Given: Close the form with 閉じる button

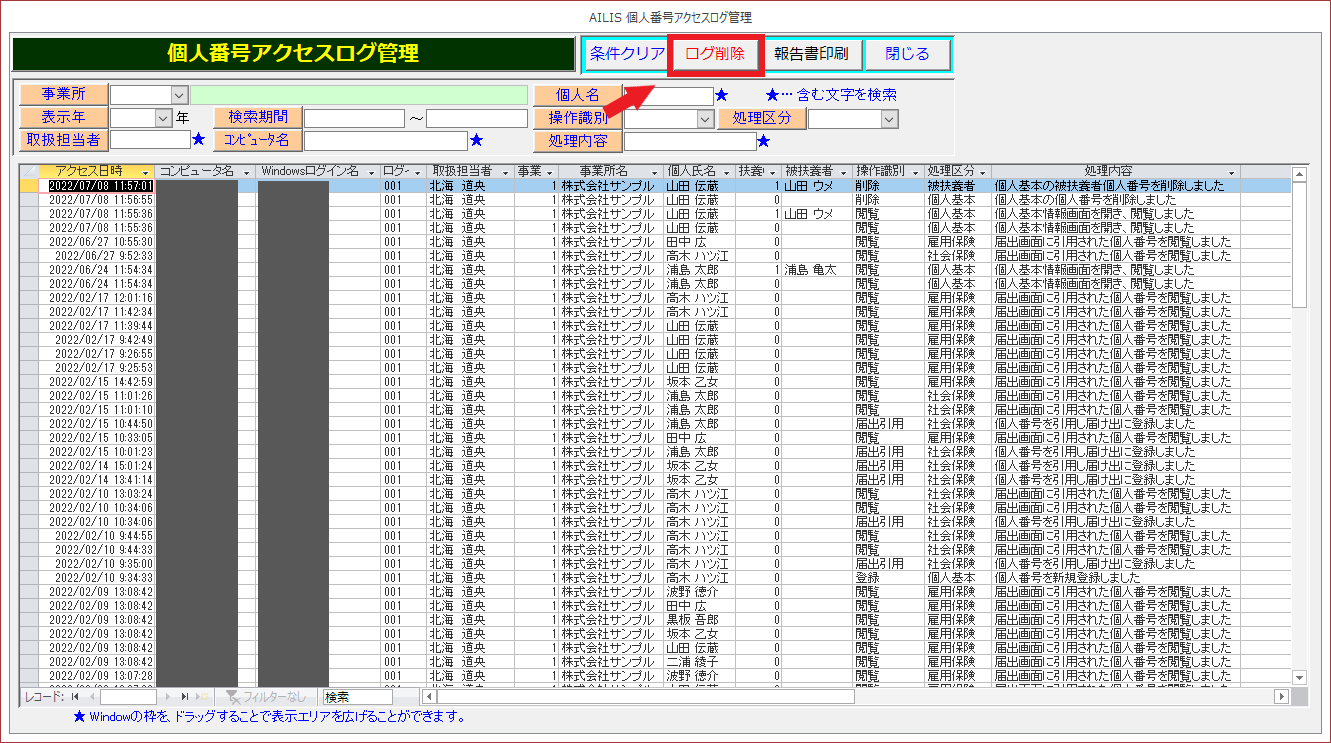Looking at the screenshot, I should 907,54.
